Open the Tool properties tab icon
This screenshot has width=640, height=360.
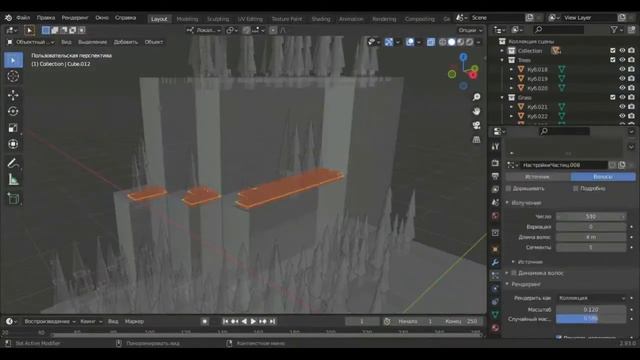495,147
